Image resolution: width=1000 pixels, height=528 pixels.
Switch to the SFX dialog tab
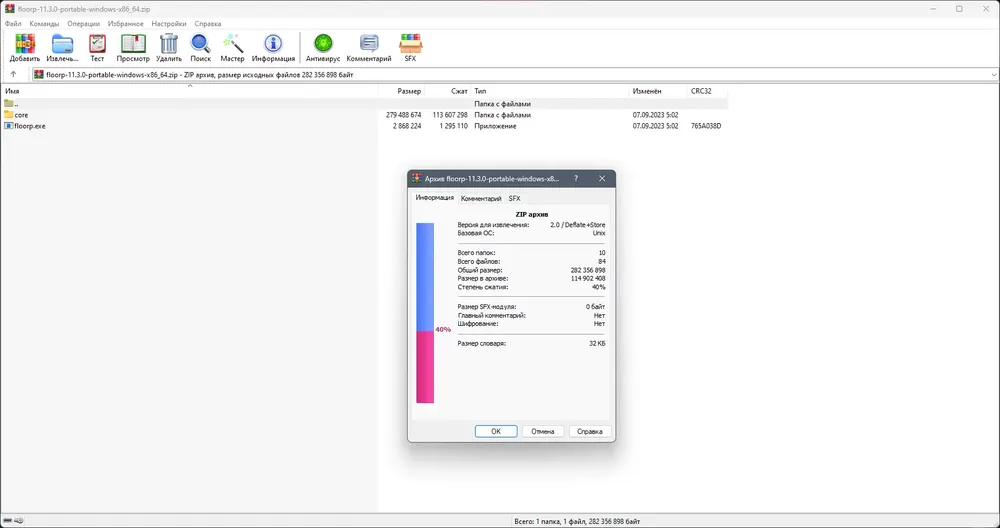(515, 198)
